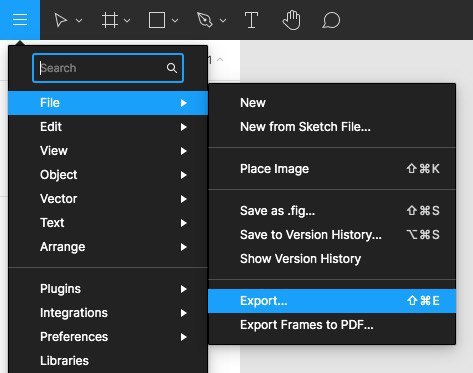Click the magnifier icon in Search

click(x=172, y=68)
